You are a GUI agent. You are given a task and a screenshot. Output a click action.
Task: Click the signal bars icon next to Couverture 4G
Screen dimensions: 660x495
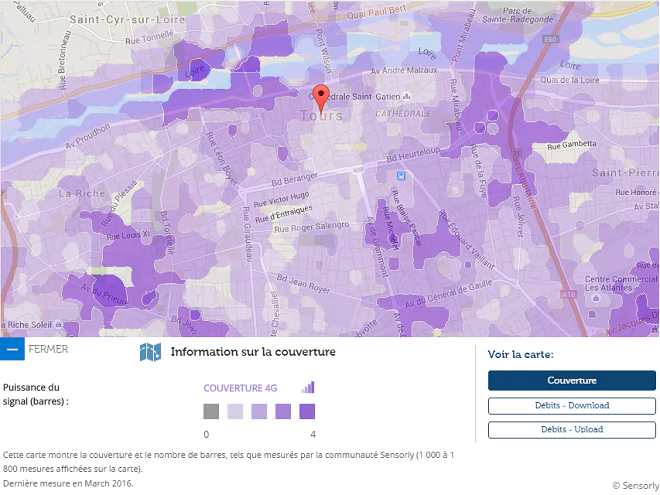click(308, 387)
